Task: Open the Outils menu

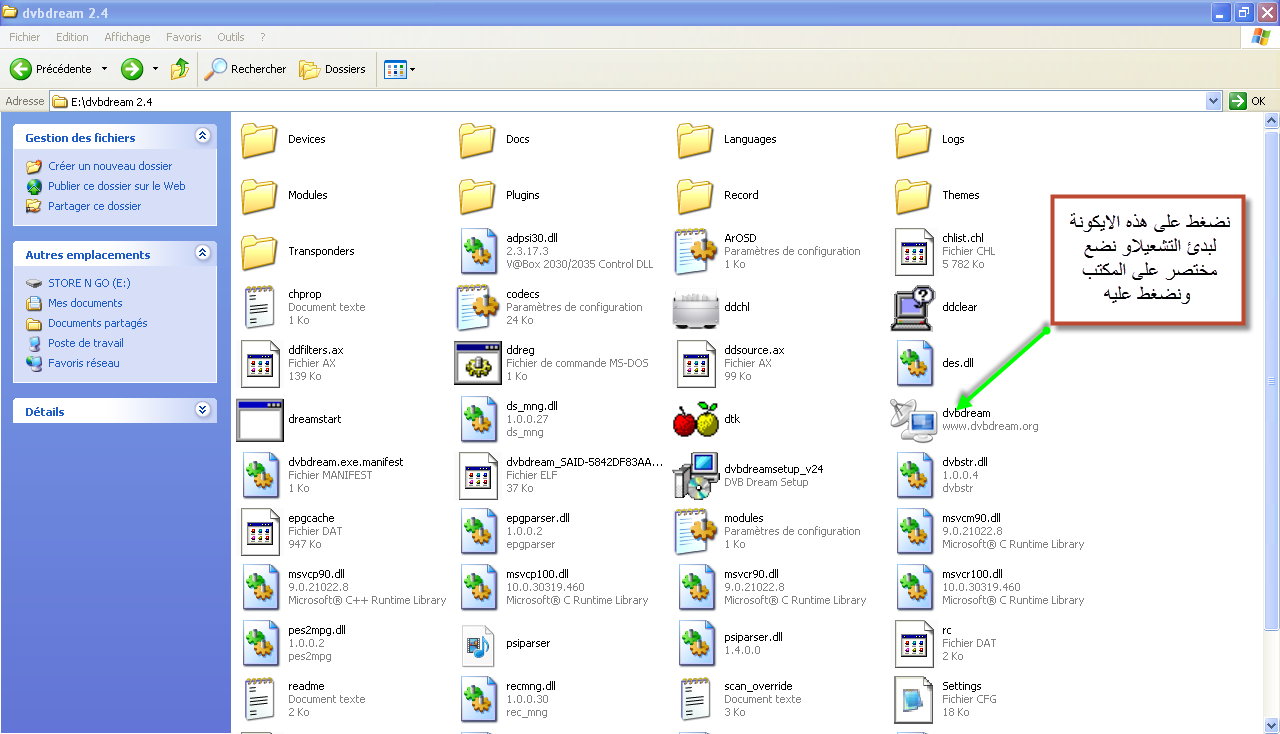Action: tap(230, 37)
